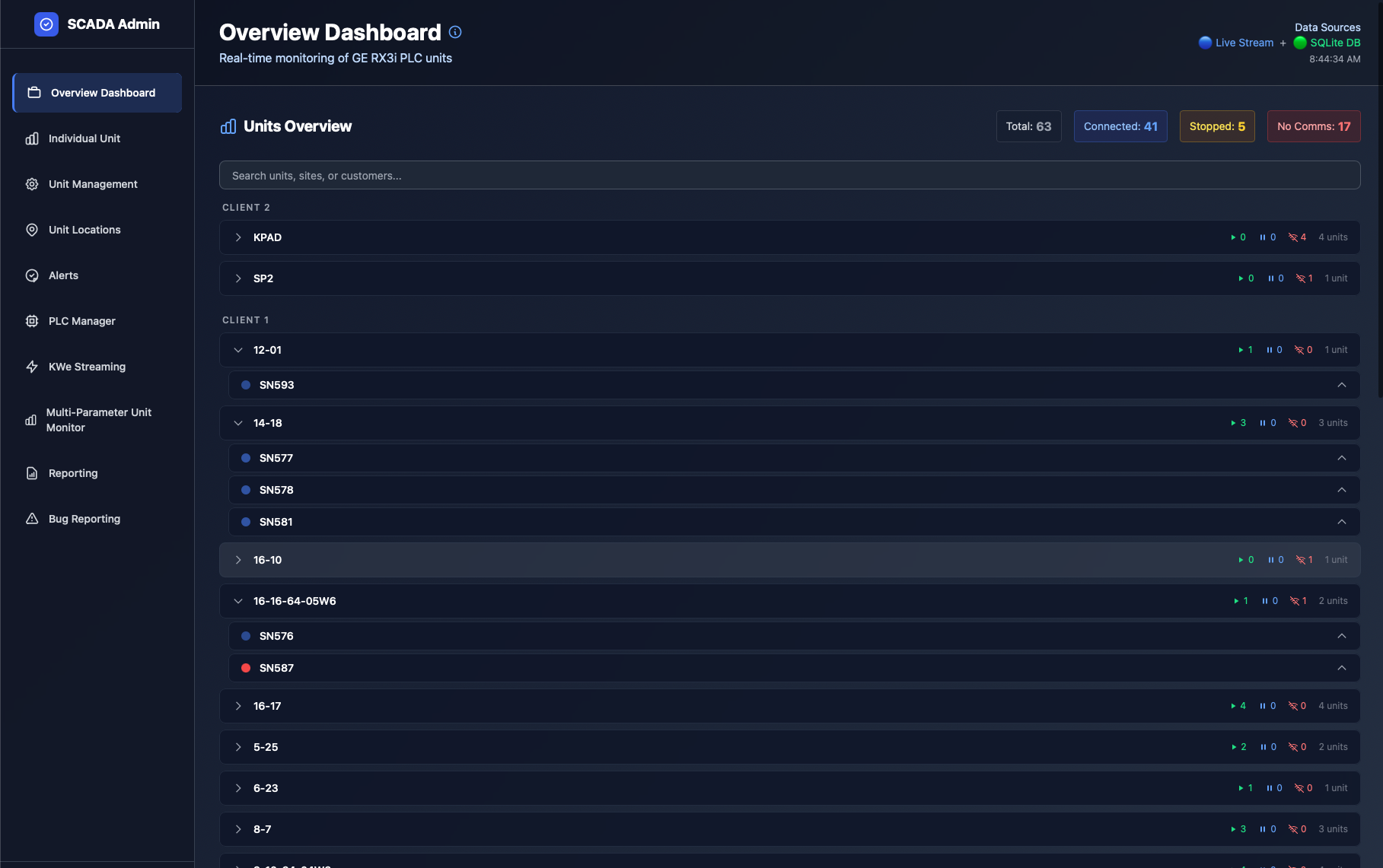Image resolution: width=1383 pixels, height=868 pixels.
Task: Open the Individual Unit page
Action: pyautogui.click(x=97, y=138)
